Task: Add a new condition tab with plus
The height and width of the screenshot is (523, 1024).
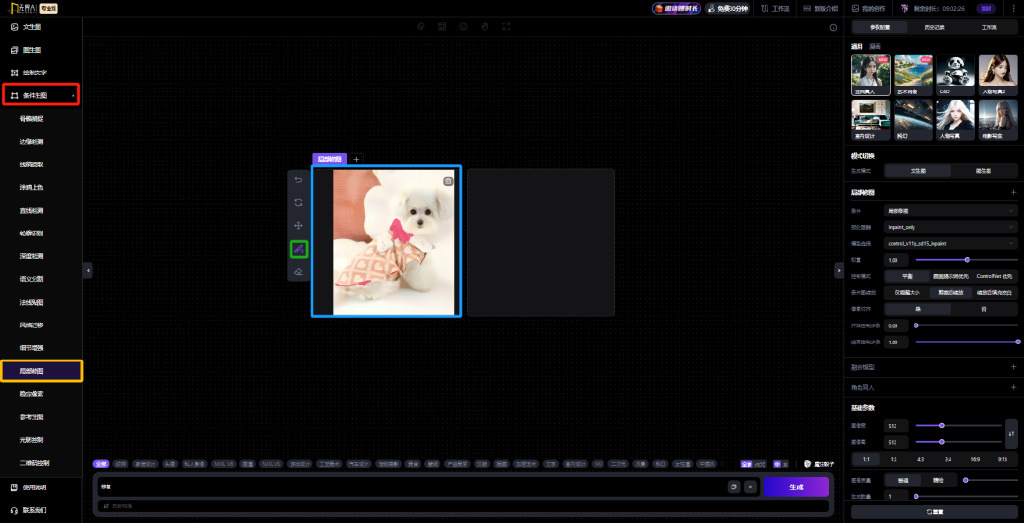Action: [356, 159]
